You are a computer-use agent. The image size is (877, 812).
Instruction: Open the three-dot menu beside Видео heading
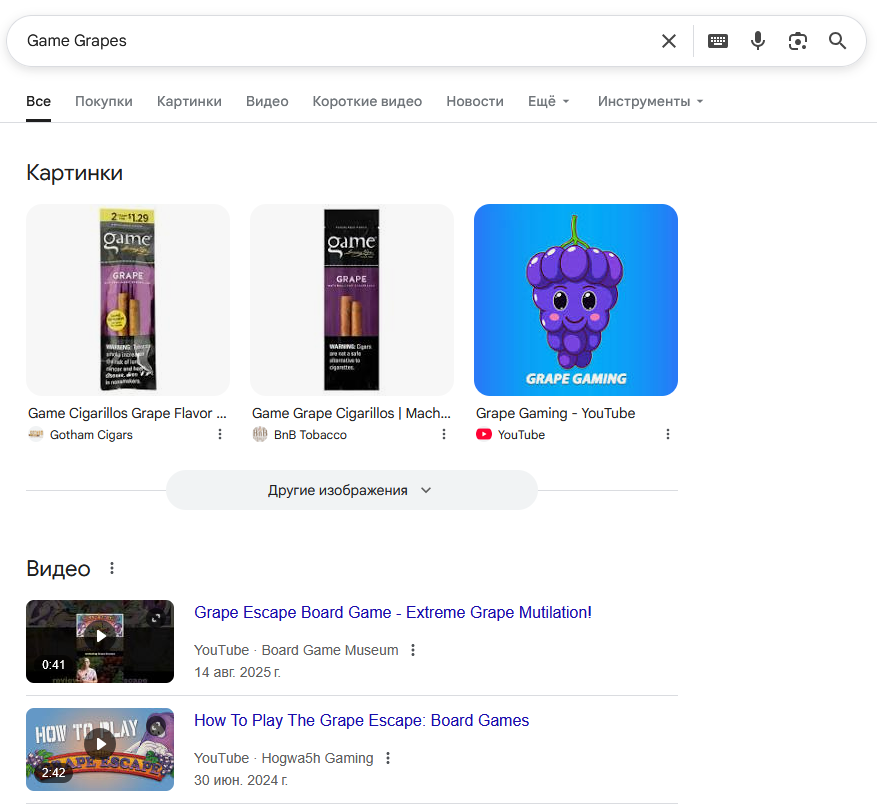(112, 568)
